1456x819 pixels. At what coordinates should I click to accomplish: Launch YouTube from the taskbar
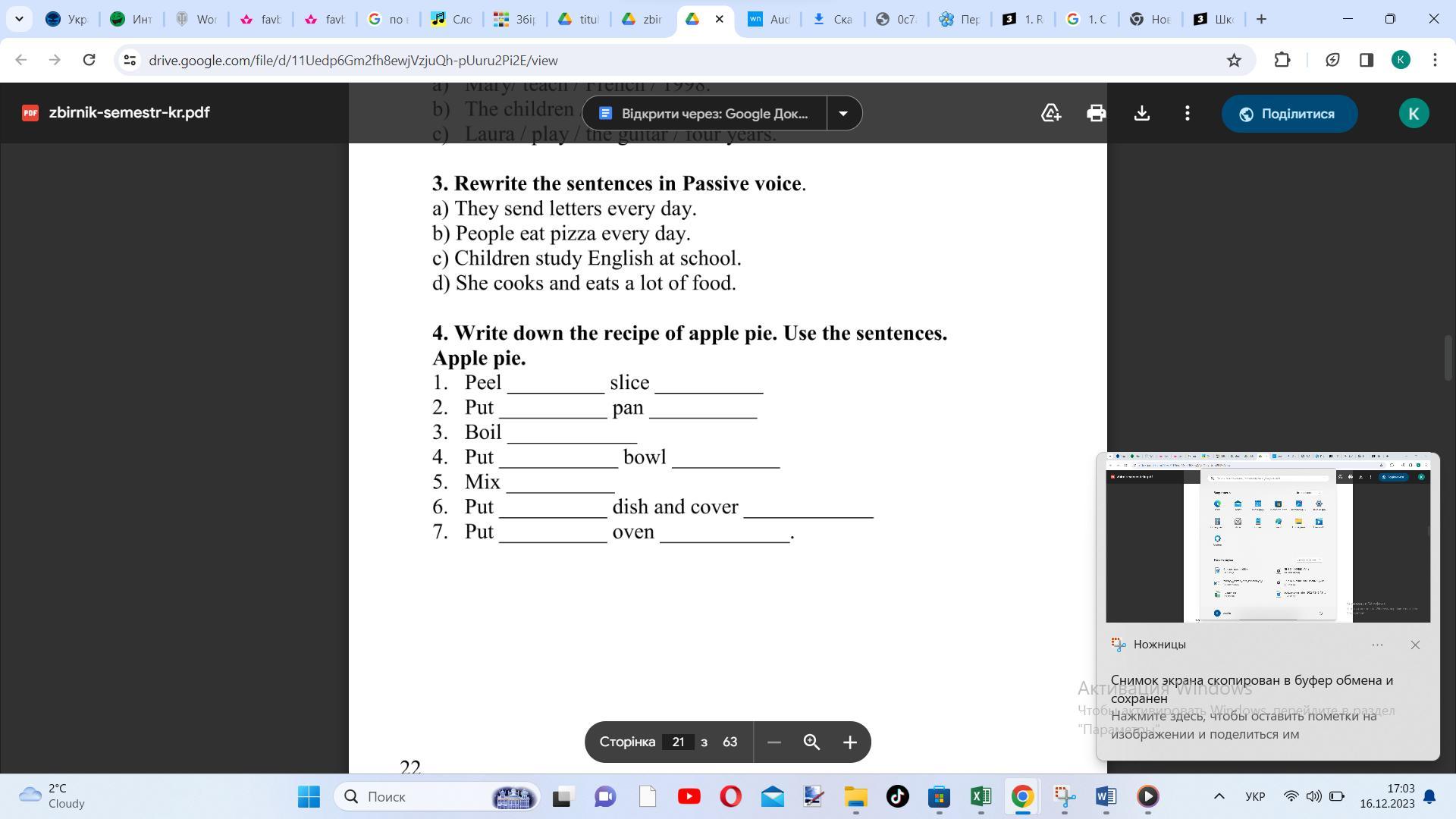689,796
